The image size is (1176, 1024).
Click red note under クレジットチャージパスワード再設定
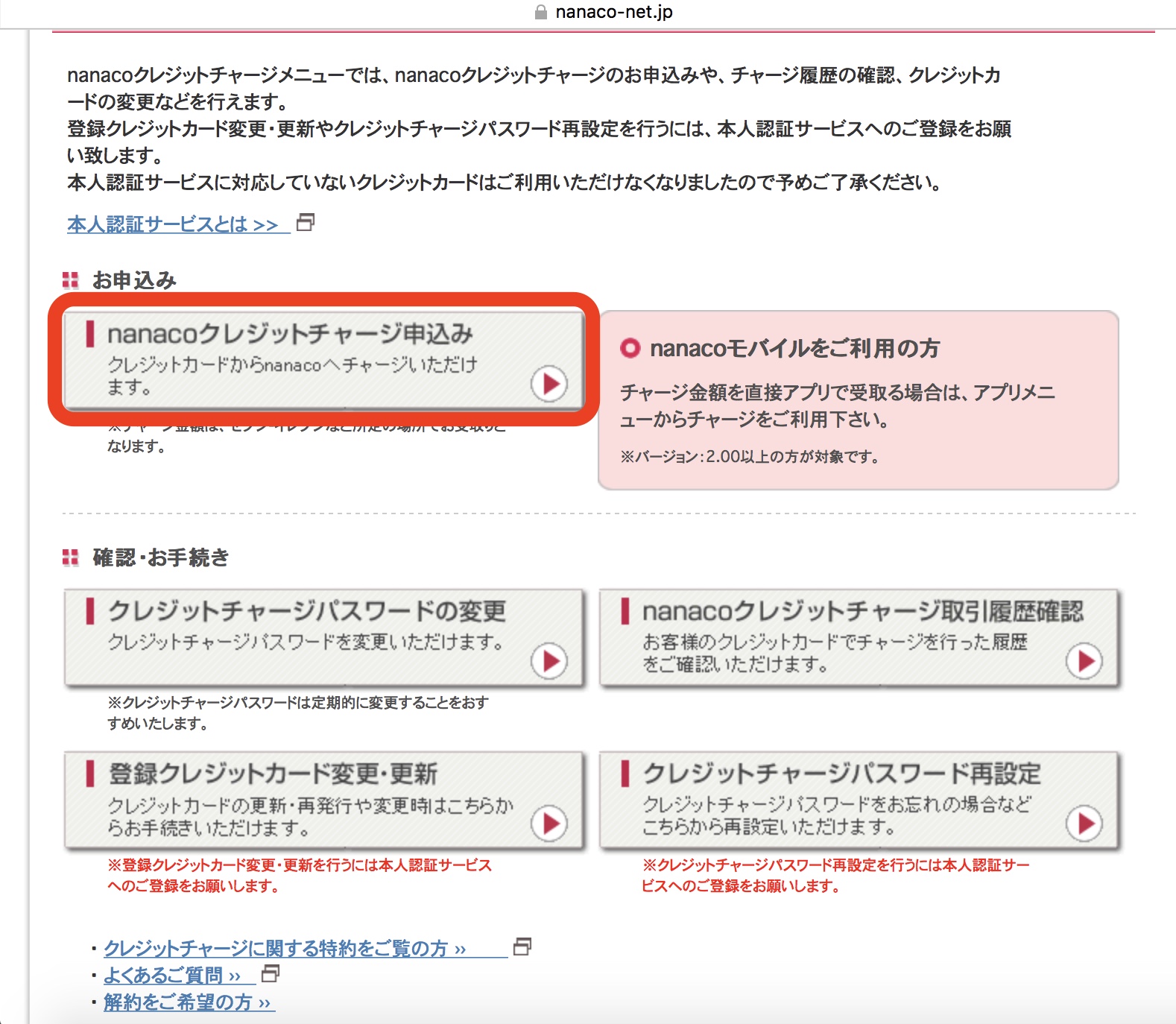[x=835, y=876]
